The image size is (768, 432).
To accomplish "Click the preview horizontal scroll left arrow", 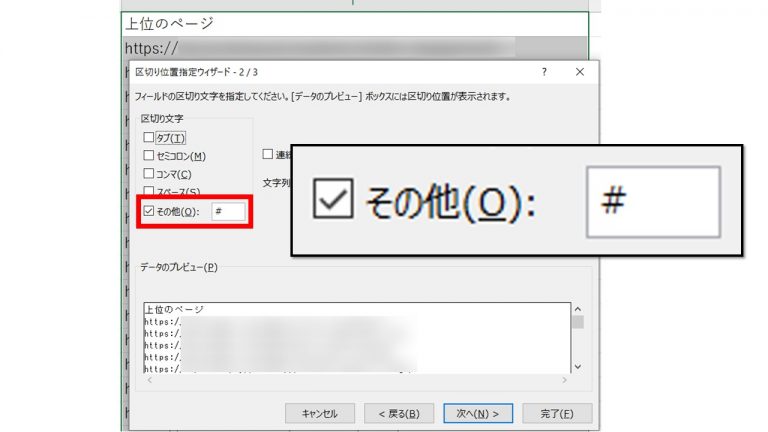I will pos(150,379).
